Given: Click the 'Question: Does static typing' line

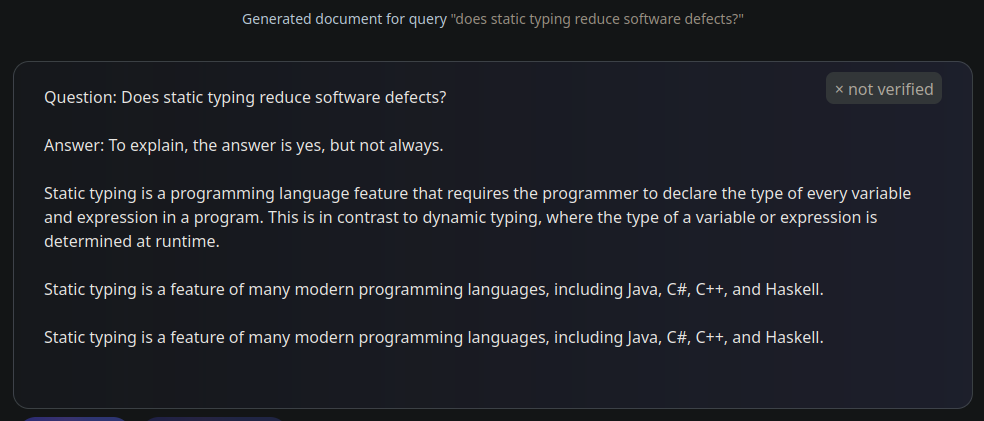Looking at the screenshot, I should [245, 98].
